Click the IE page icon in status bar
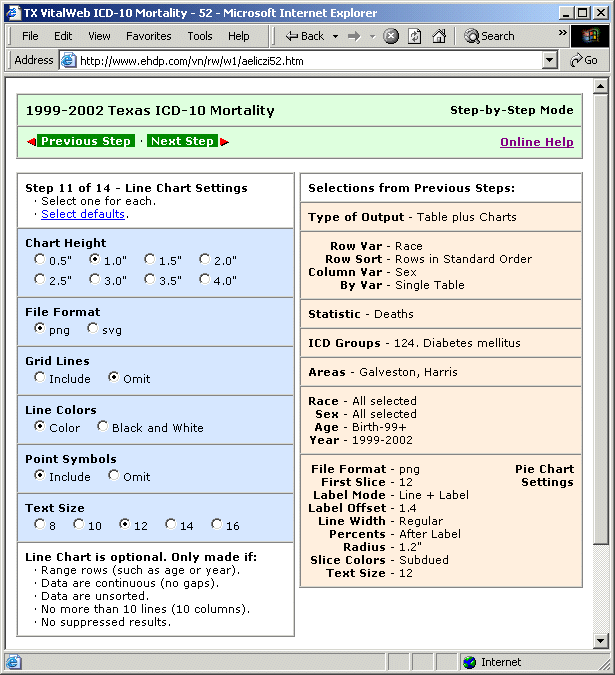This screenshot has height=675, width=615. coord(13,662)
